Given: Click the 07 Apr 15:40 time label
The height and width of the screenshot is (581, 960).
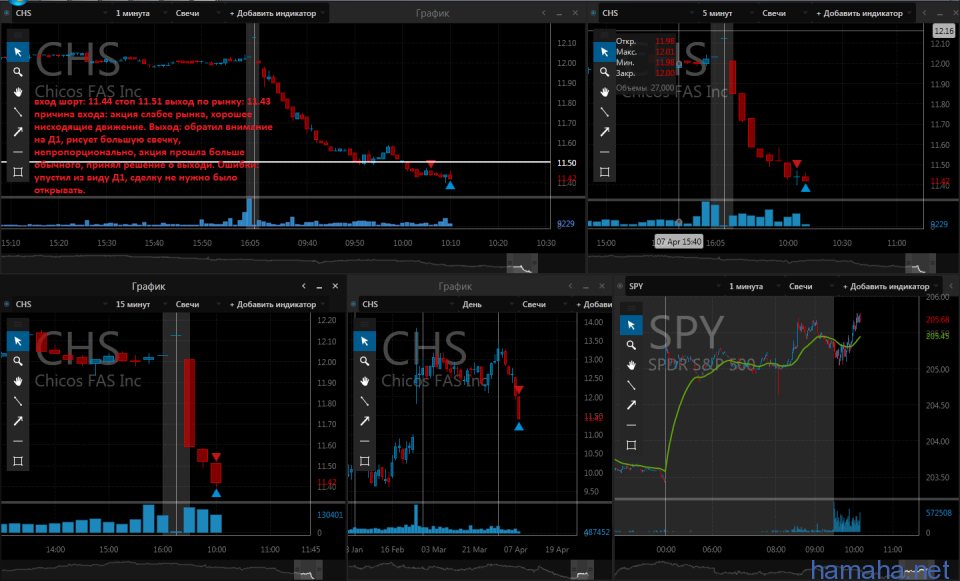Looking at the screenshot, I should 678,241.
